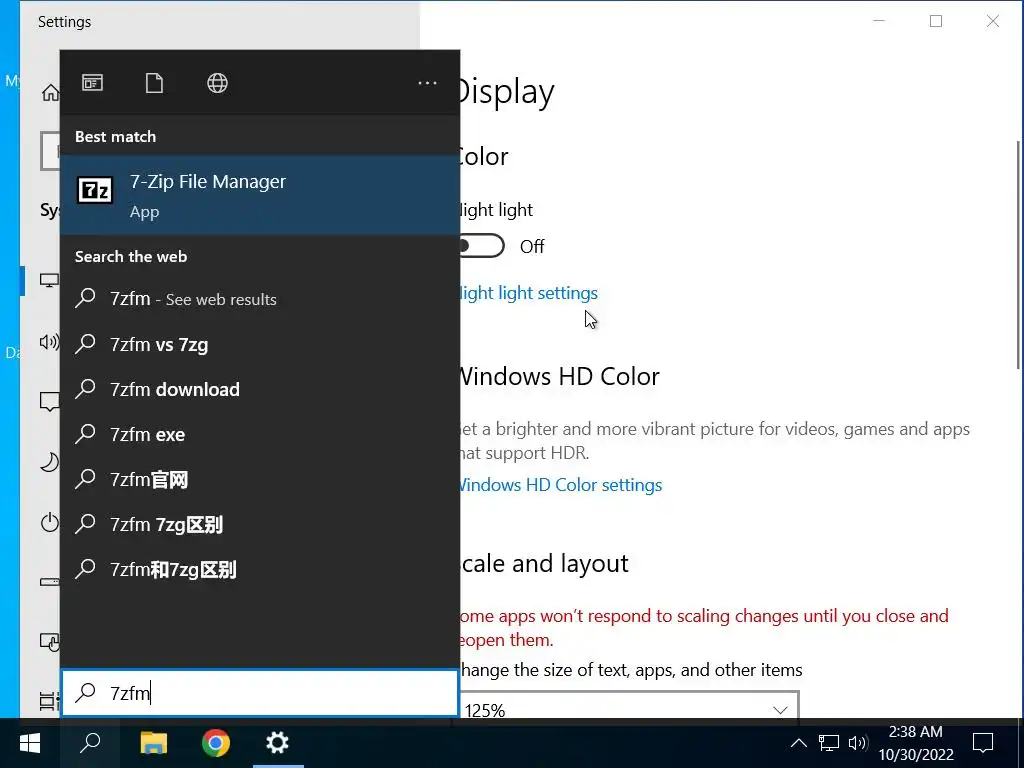Click the Settings gear taskbar icon

pos(278,743)
